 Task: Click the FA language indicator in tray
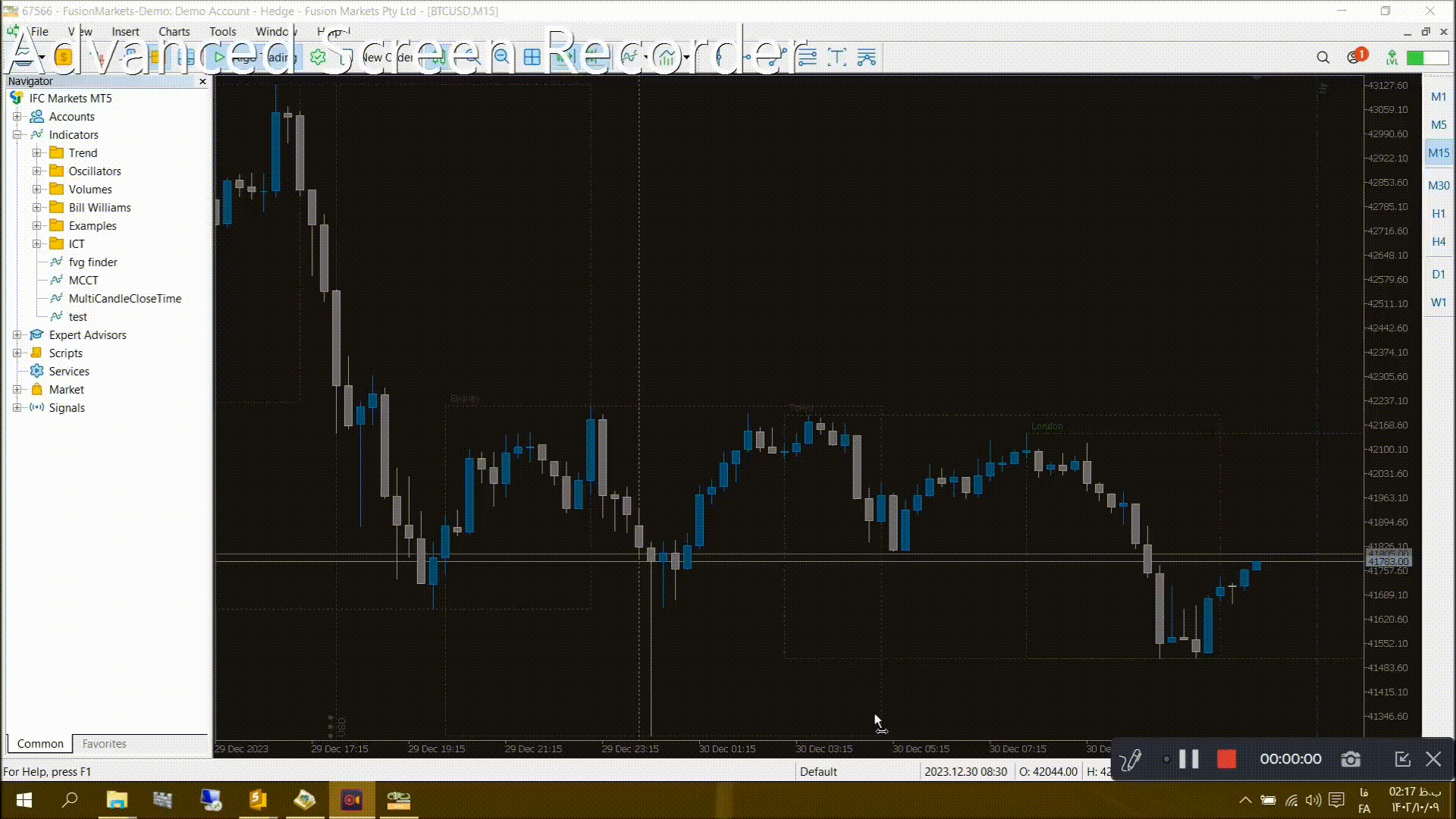(1364, 801)
